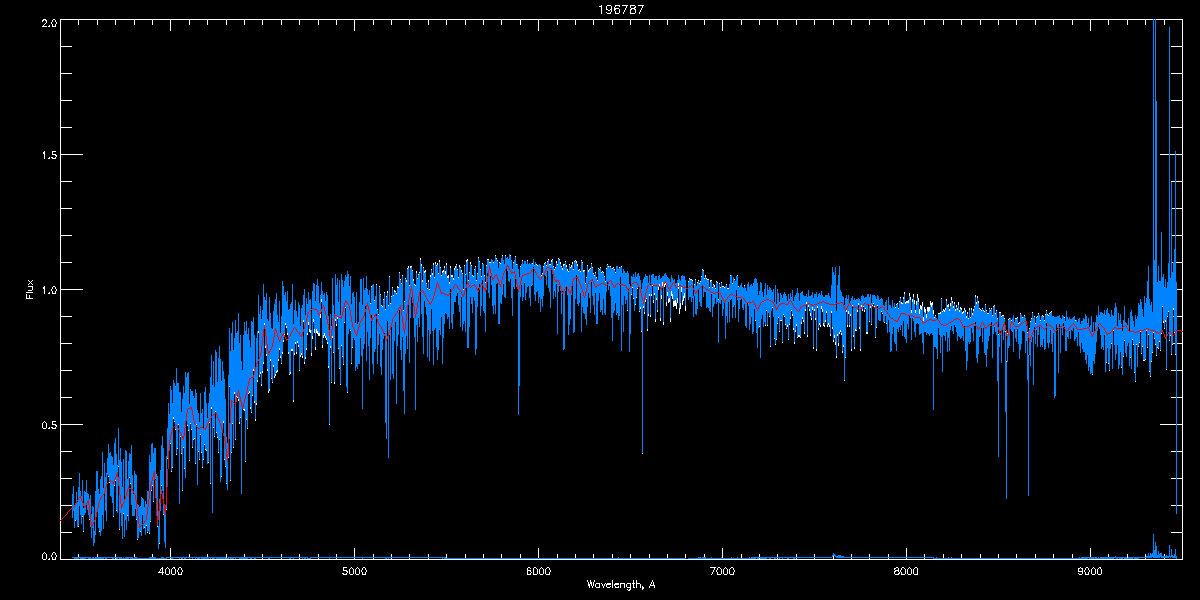Click the Wavelength, A x-axis label

click(x=620, y=584)
